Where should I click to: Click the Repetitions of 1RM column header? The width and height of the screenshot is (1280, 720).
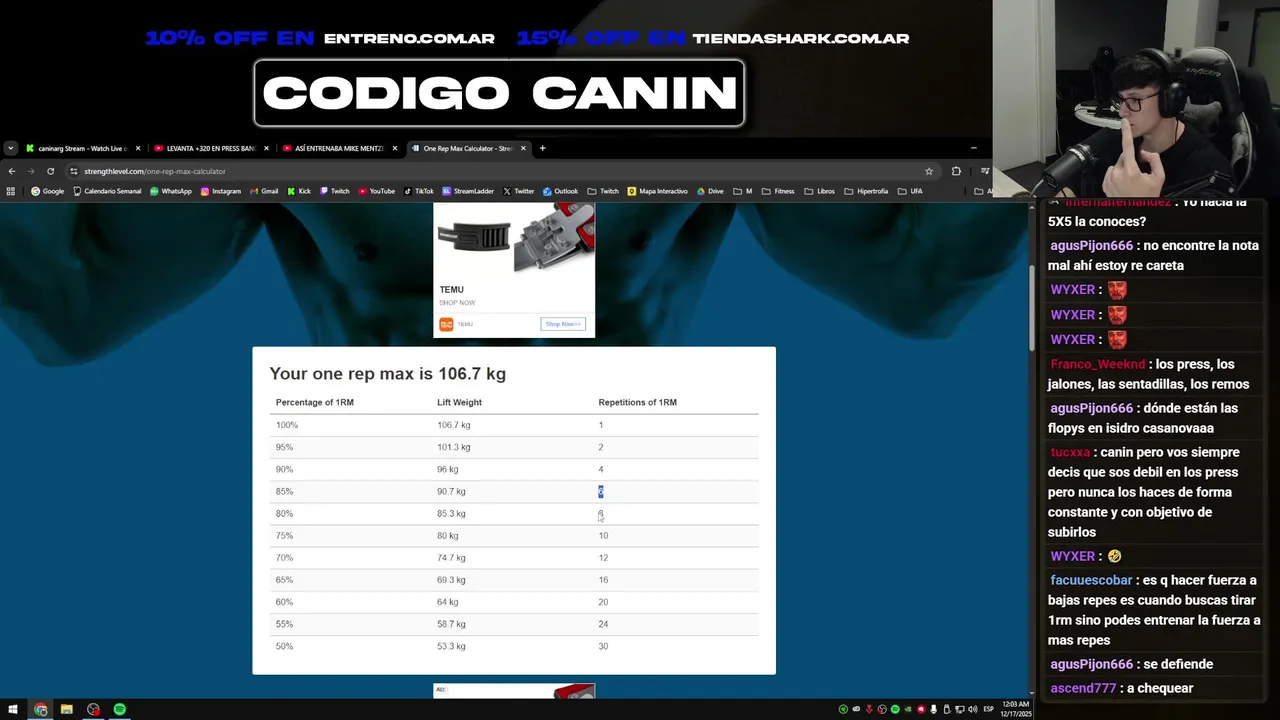(x=637, y=402)
